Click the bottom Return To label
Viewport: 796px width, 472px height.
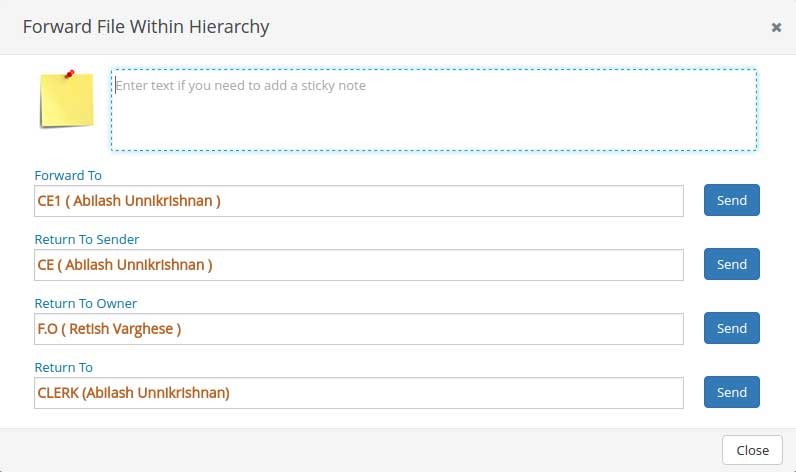(x=63, y=368)
